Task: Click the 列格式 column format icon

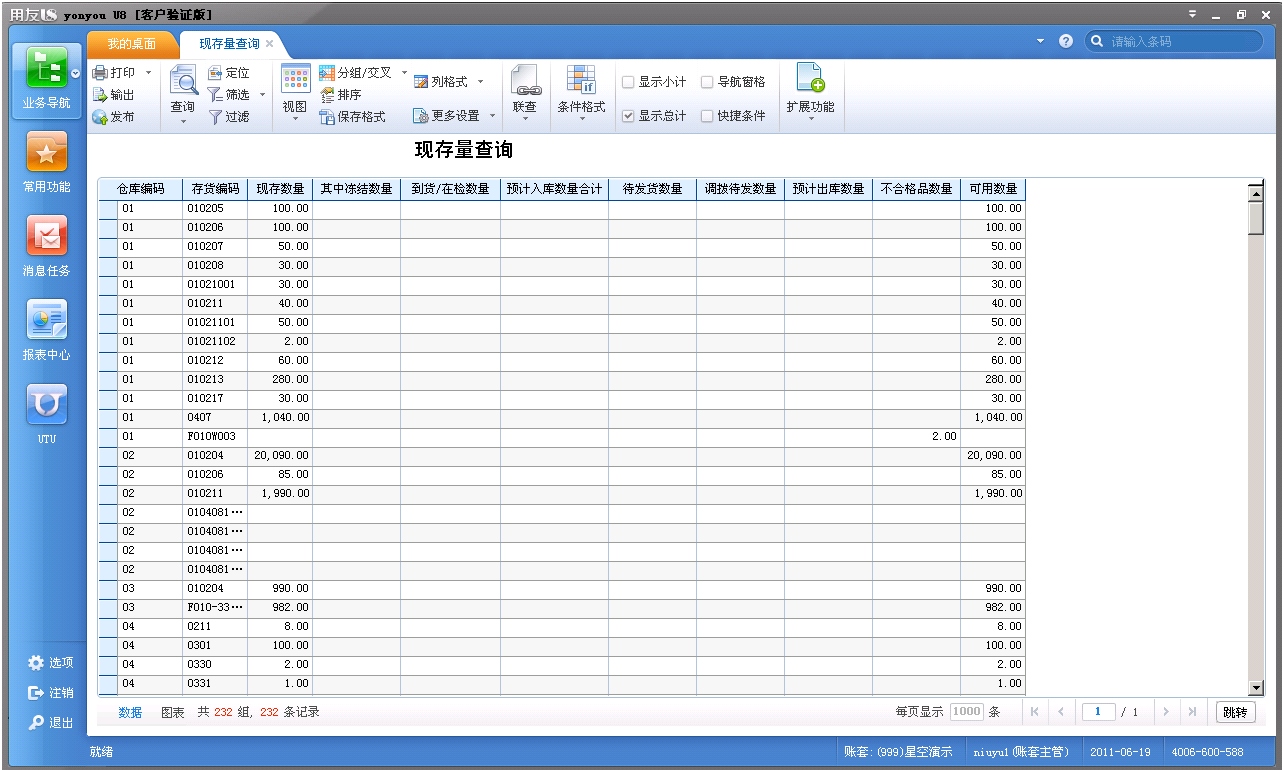Action: click(421, 82)
